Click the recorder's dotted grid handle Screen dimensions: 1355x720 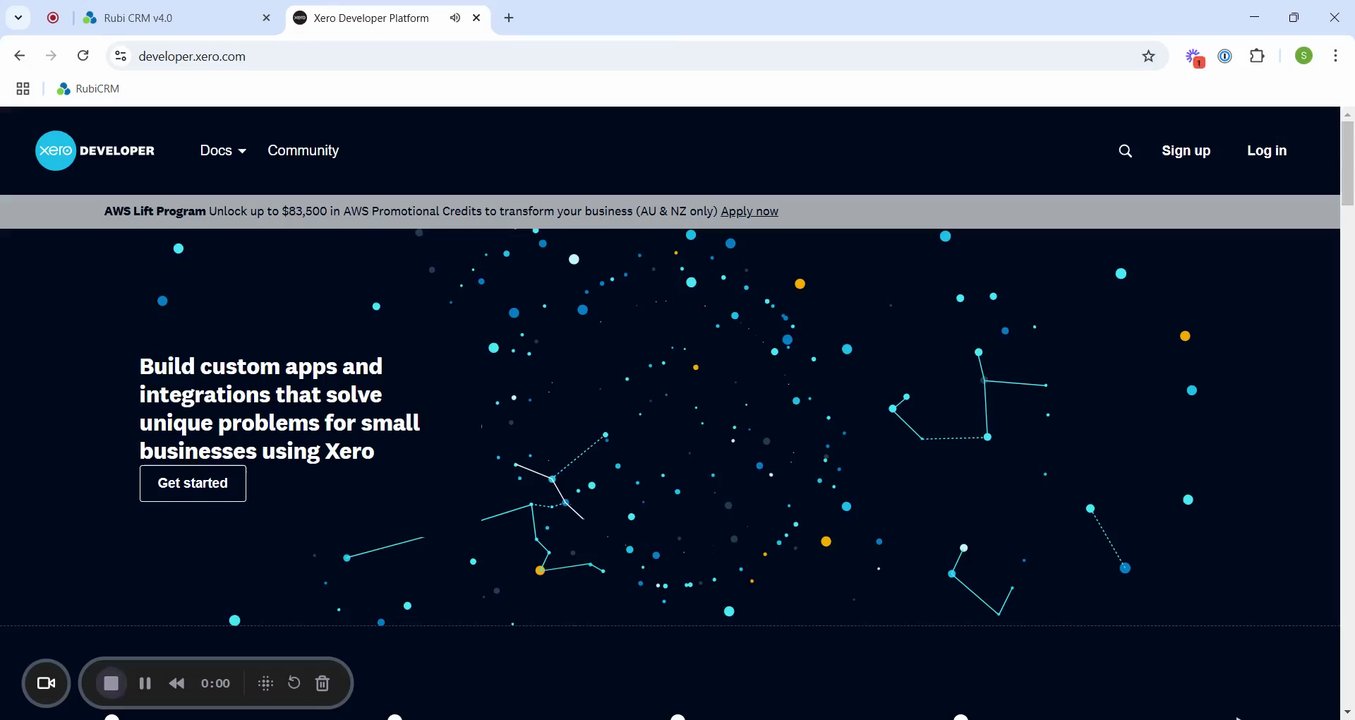click(x=265, y=683)
